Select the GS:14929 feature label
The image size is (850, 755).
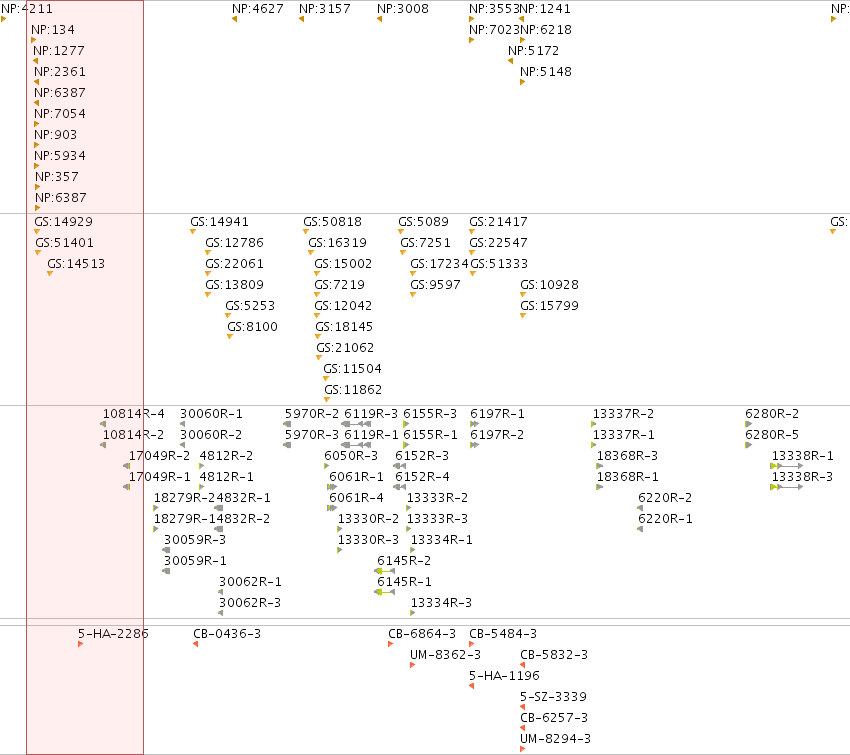(x=63, y=222)
